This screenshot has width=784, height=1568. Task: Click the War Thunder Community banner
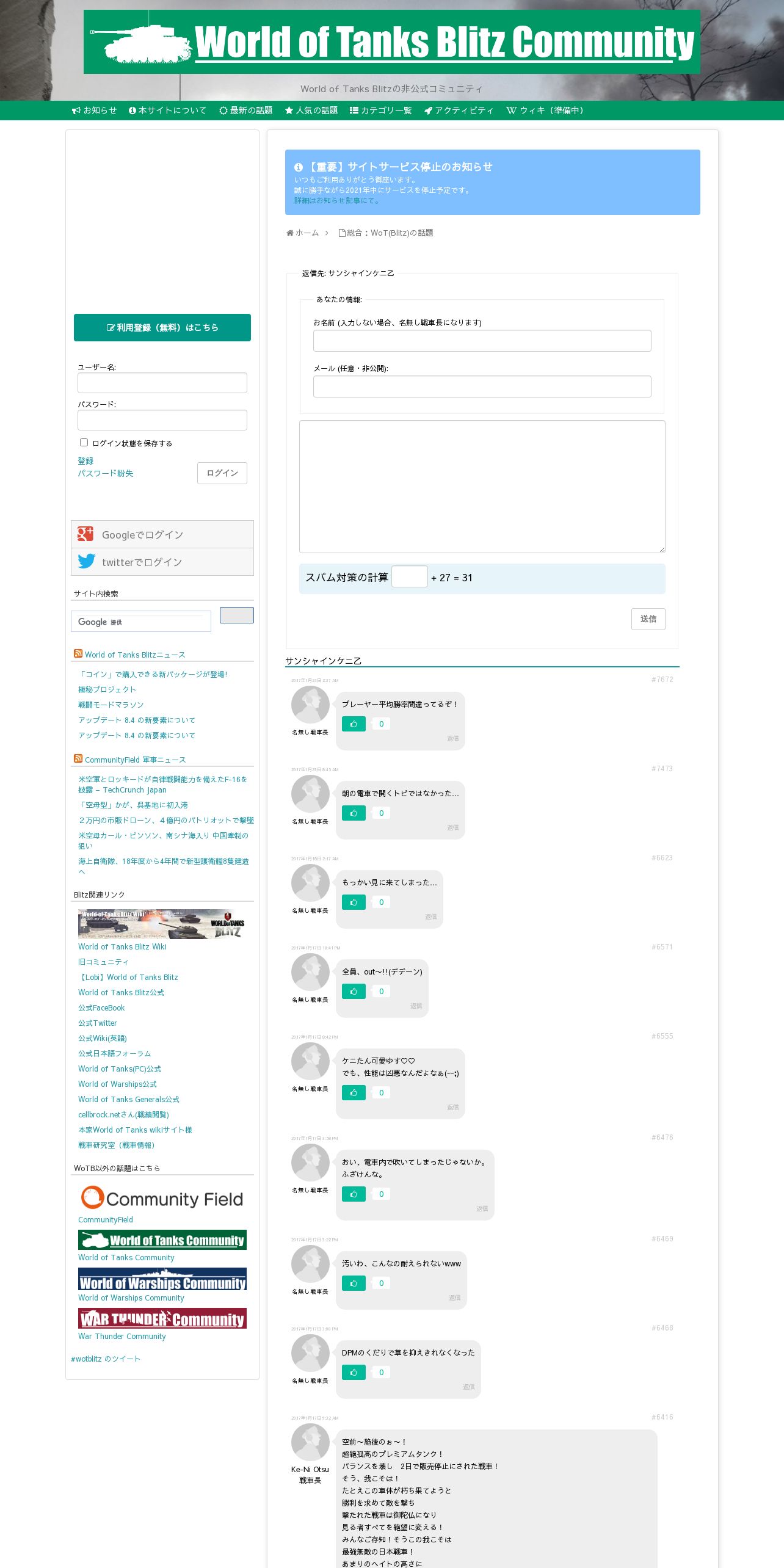tap(162, 1318)
